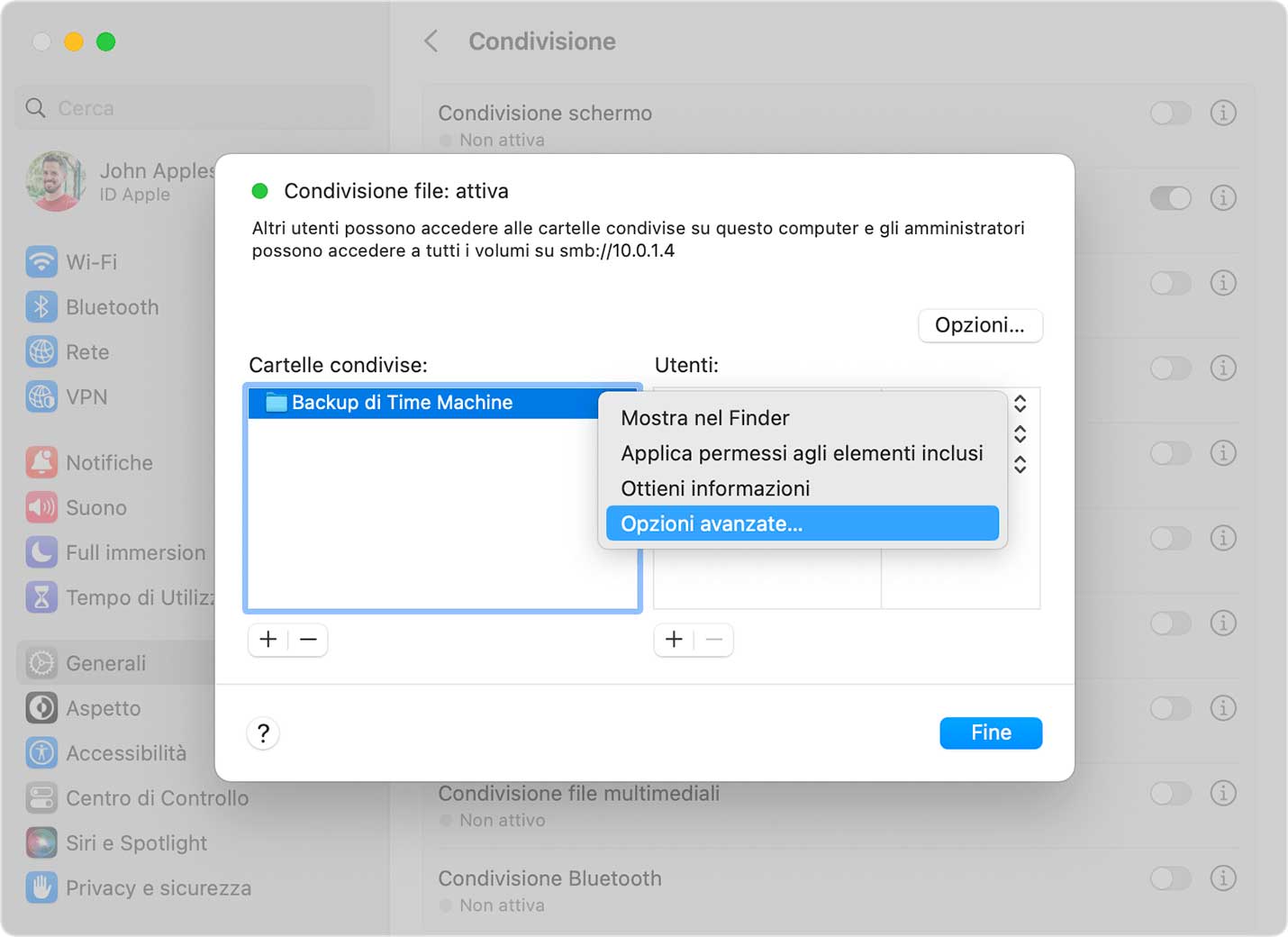Open Suono speaker icon in sidebar
The width and height of the screenshot is (1288, 937).
coord(41,508)
